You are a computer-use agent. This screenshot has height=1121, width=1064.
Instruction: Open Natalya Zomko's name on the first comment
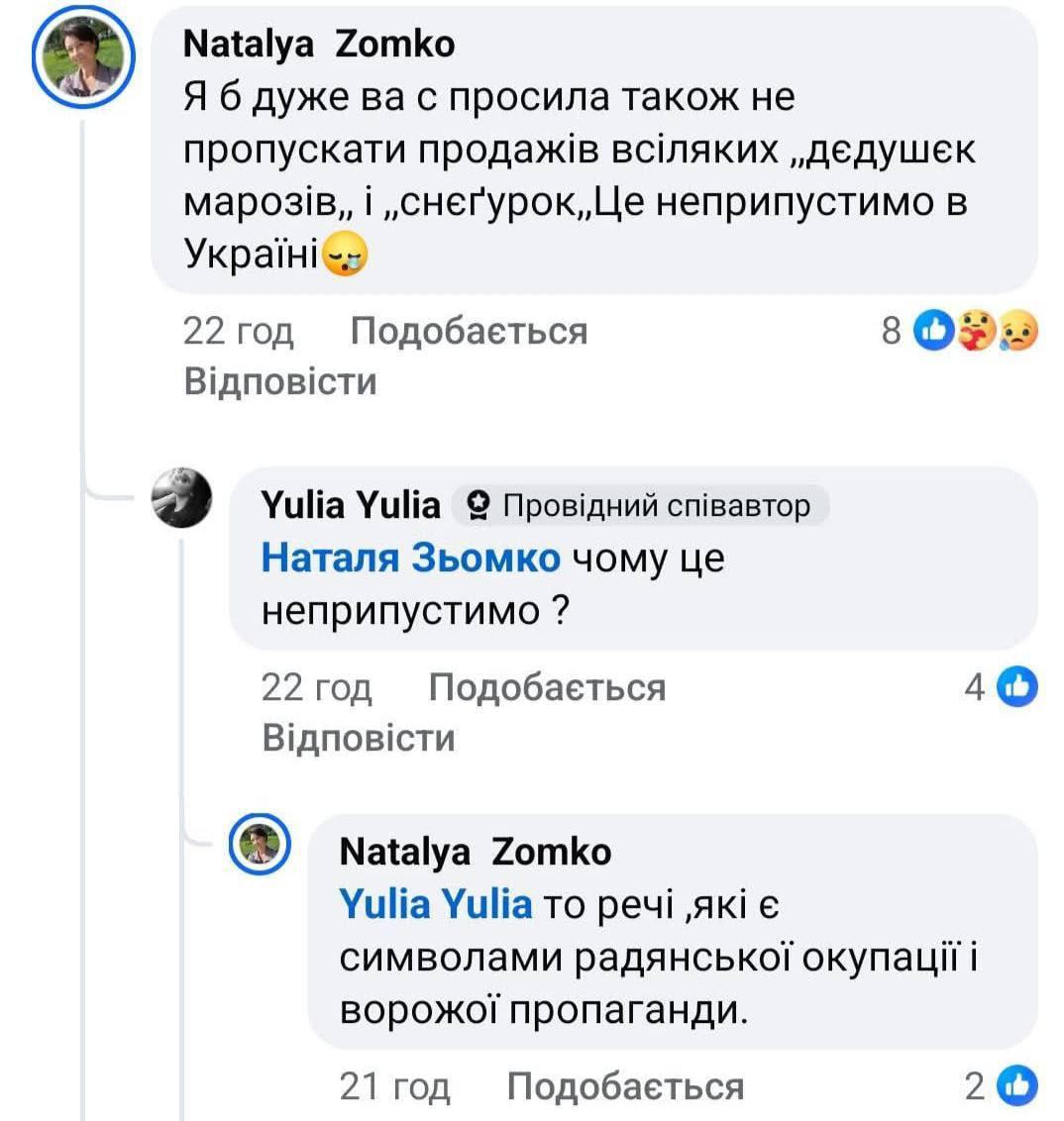click(320, 44)
